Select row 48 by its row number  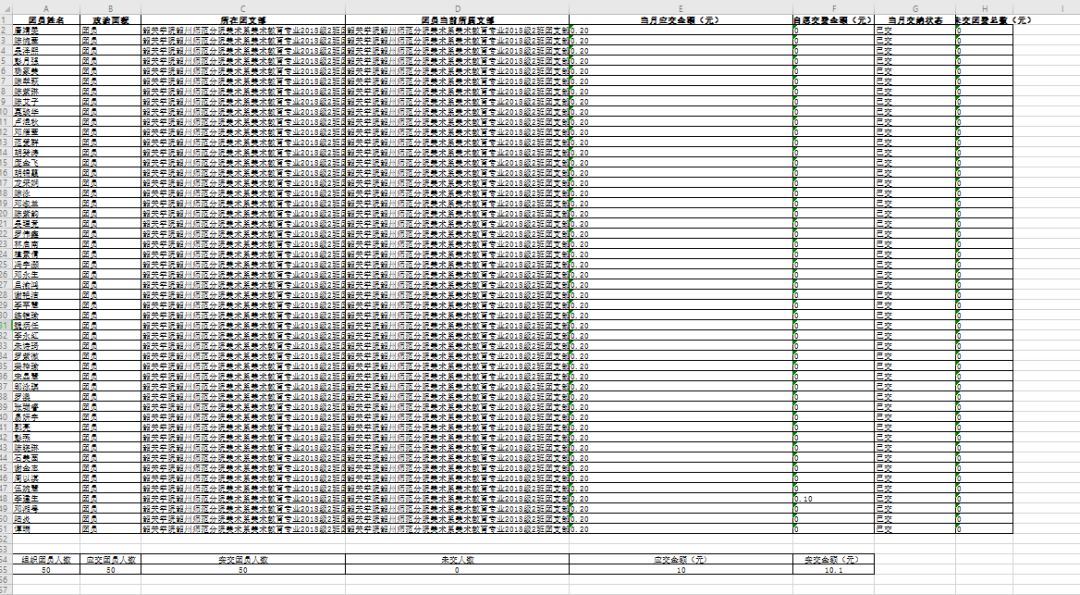[x=6, y=499]
